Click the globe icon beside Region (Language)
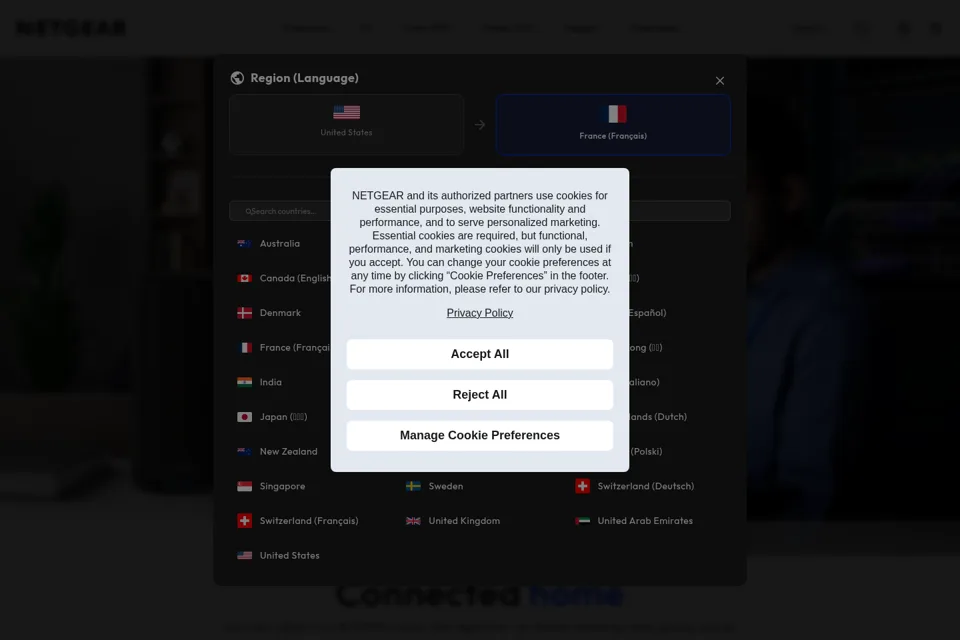Viewport: 960px width, 640px height. pyautogui.click(x=237, y=78)
